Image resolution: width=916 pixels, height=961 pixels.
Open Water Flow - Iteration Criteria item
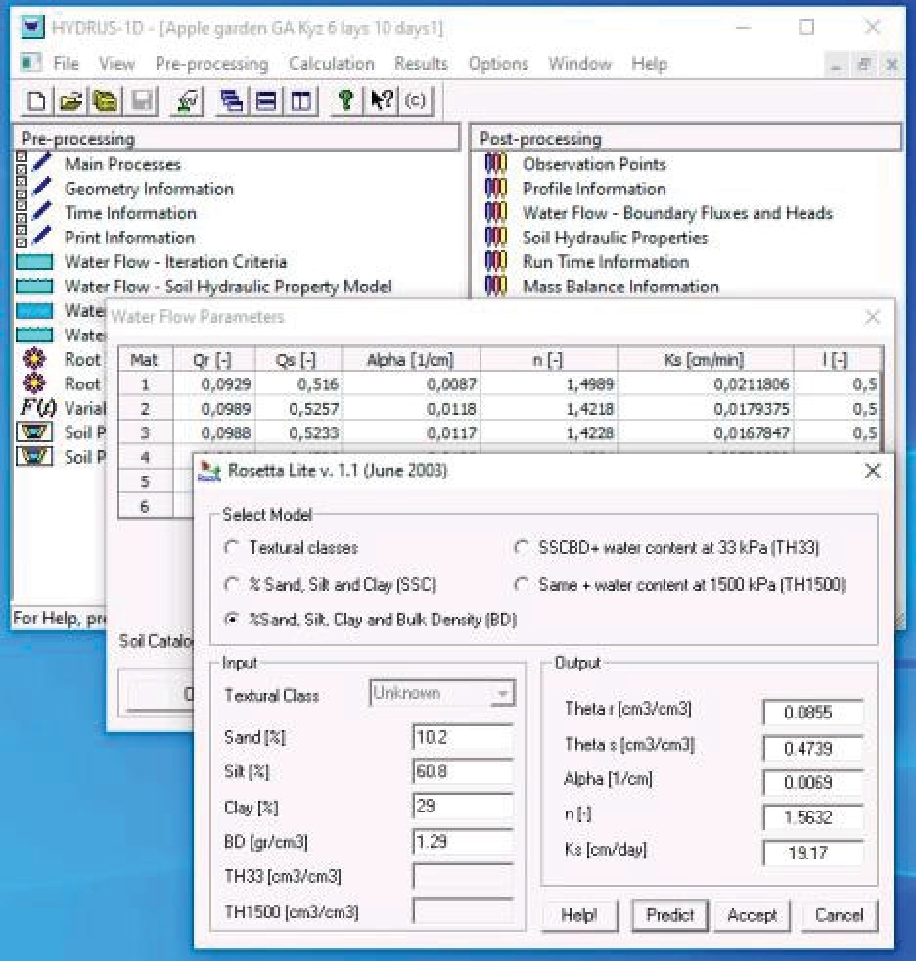tap(175, 262)
